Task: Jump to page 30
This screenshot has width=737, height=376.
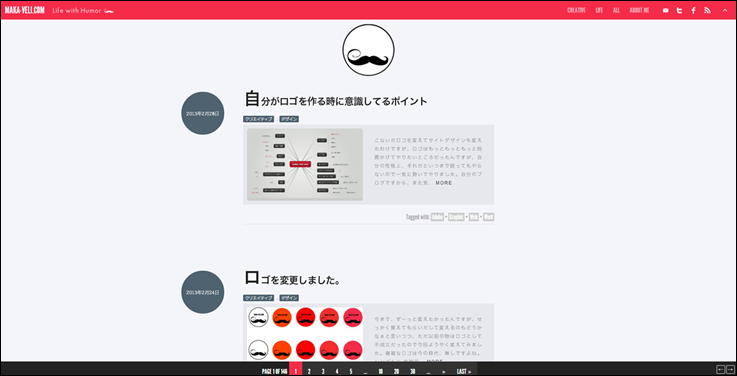Action: (412, 371)
